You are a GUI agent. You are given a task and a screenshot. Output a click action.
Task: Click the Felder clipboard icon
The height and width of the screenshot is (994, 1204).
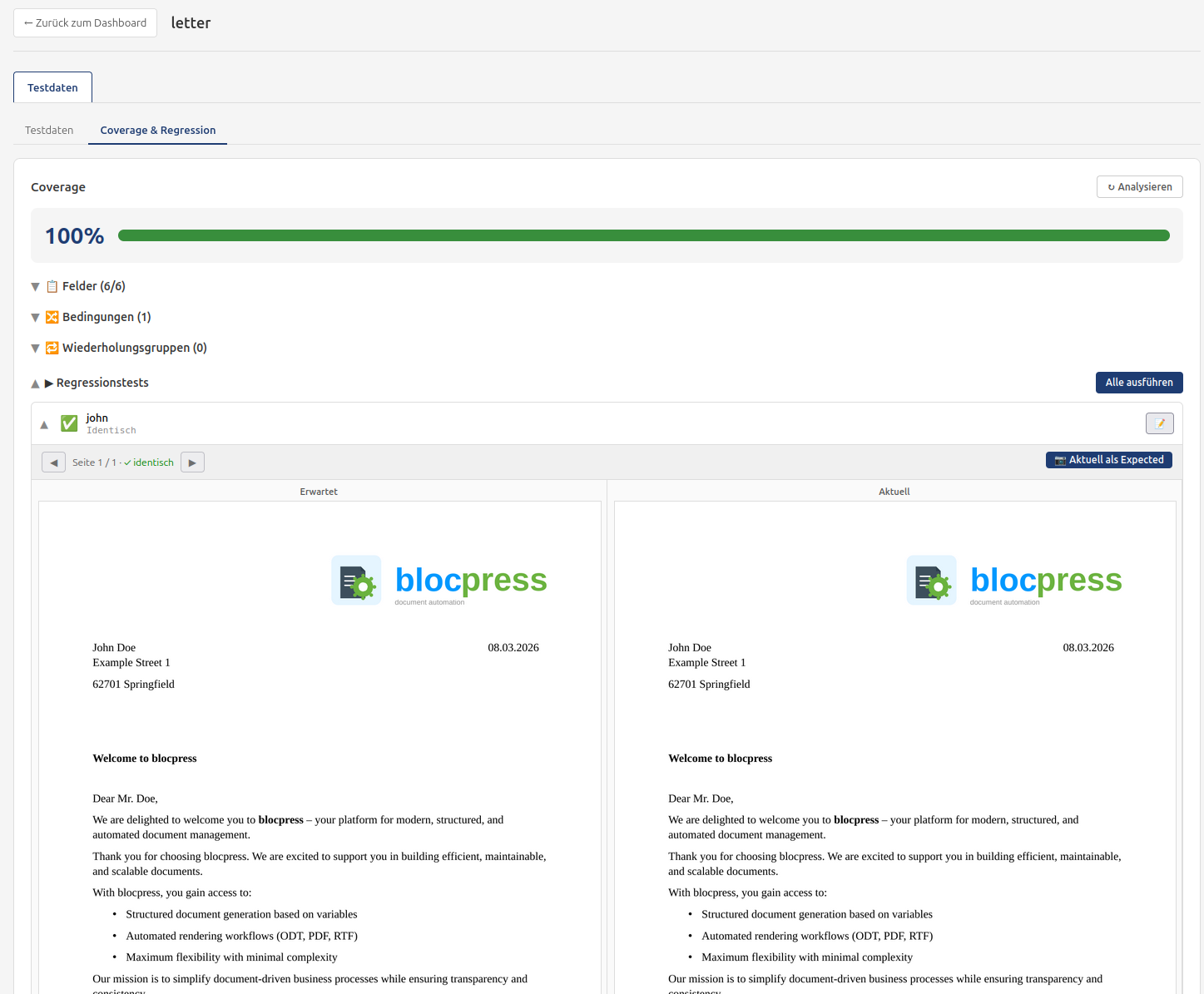click(52, 285)
